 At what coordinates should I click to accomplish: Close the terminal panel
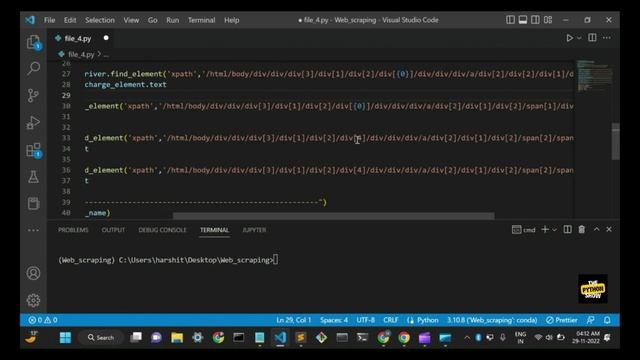point(609,230)
